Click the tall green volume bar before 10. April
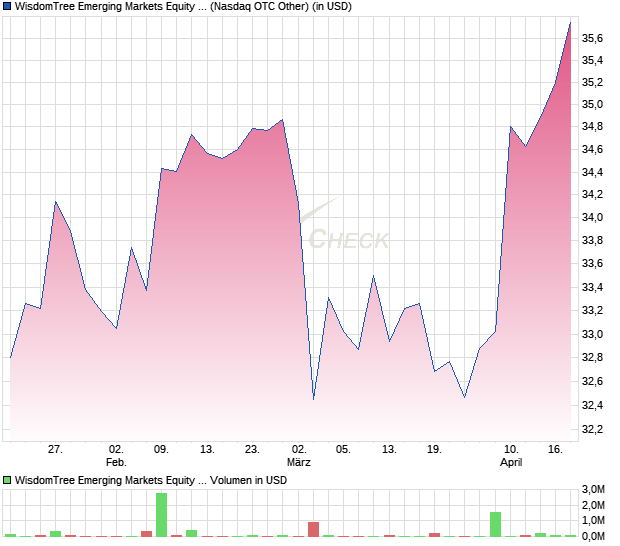620x546 pixels. click(x=495, y=524)
